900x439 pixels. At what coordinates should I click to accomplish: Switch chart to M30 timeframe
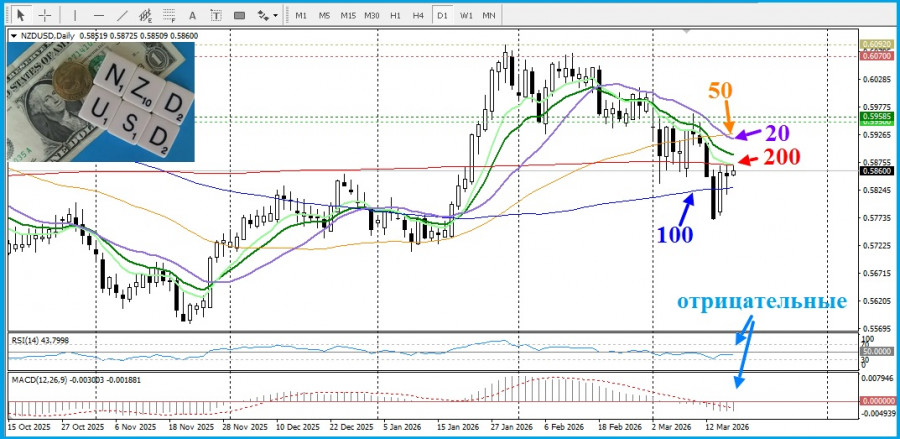[372, 15]
